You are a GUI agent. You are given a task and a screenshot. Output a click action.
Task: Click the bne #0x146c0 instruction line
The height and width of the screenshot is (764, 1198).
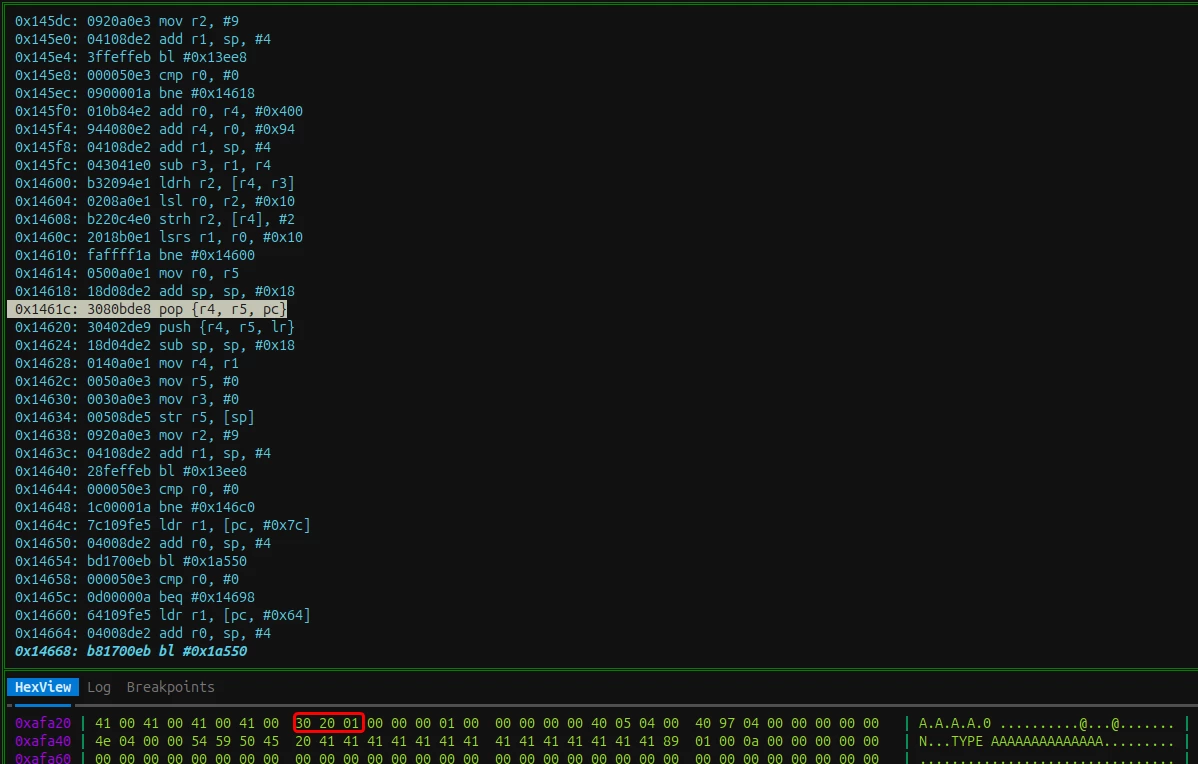135,507
